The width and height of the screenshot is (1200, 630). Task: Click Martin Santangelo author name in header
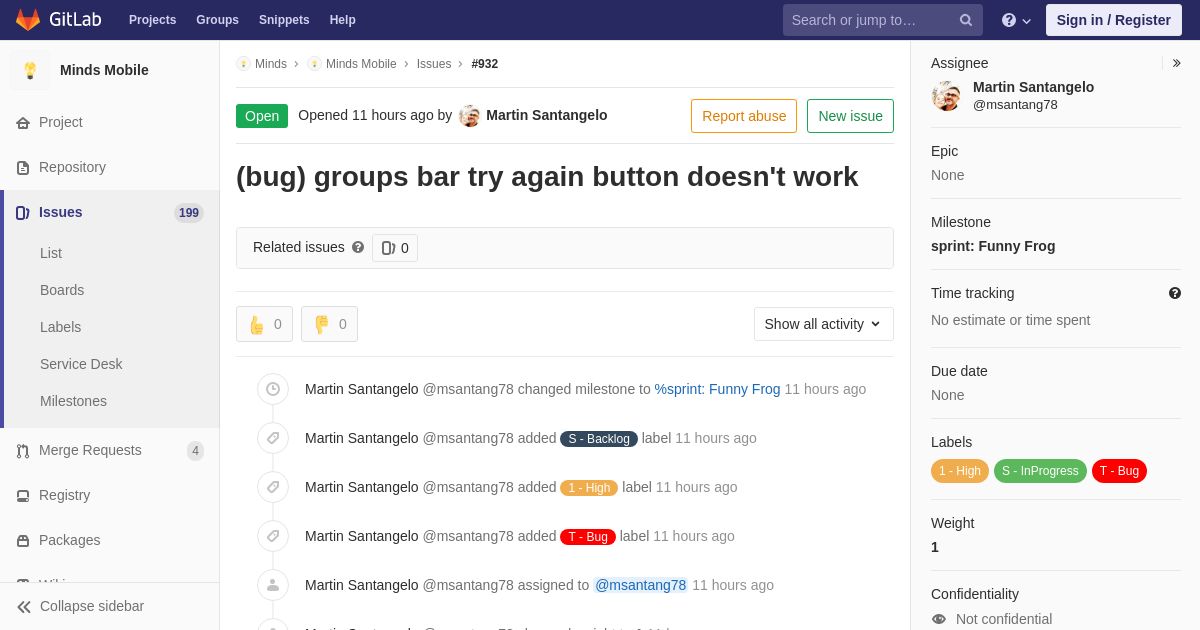tap(547, 115)
